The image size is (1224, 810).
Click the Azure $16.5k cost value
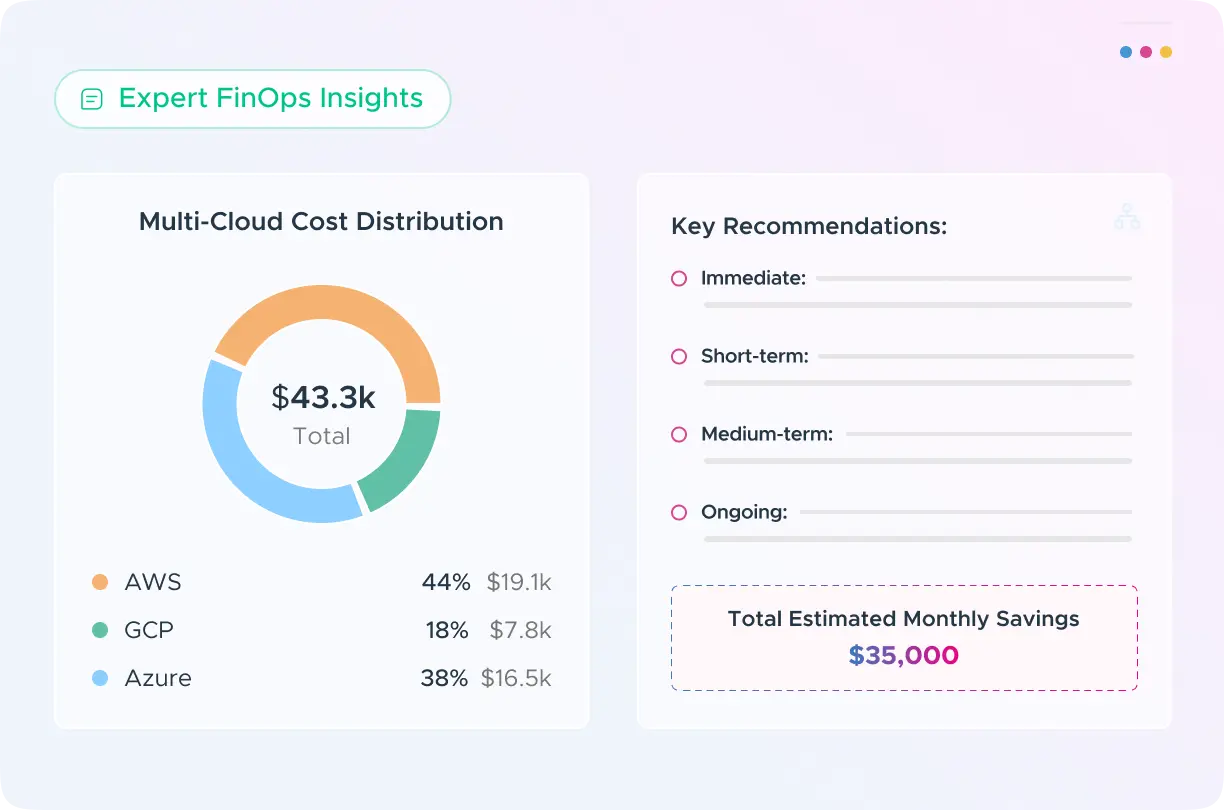pyautogui.click(x=516, y=678)
